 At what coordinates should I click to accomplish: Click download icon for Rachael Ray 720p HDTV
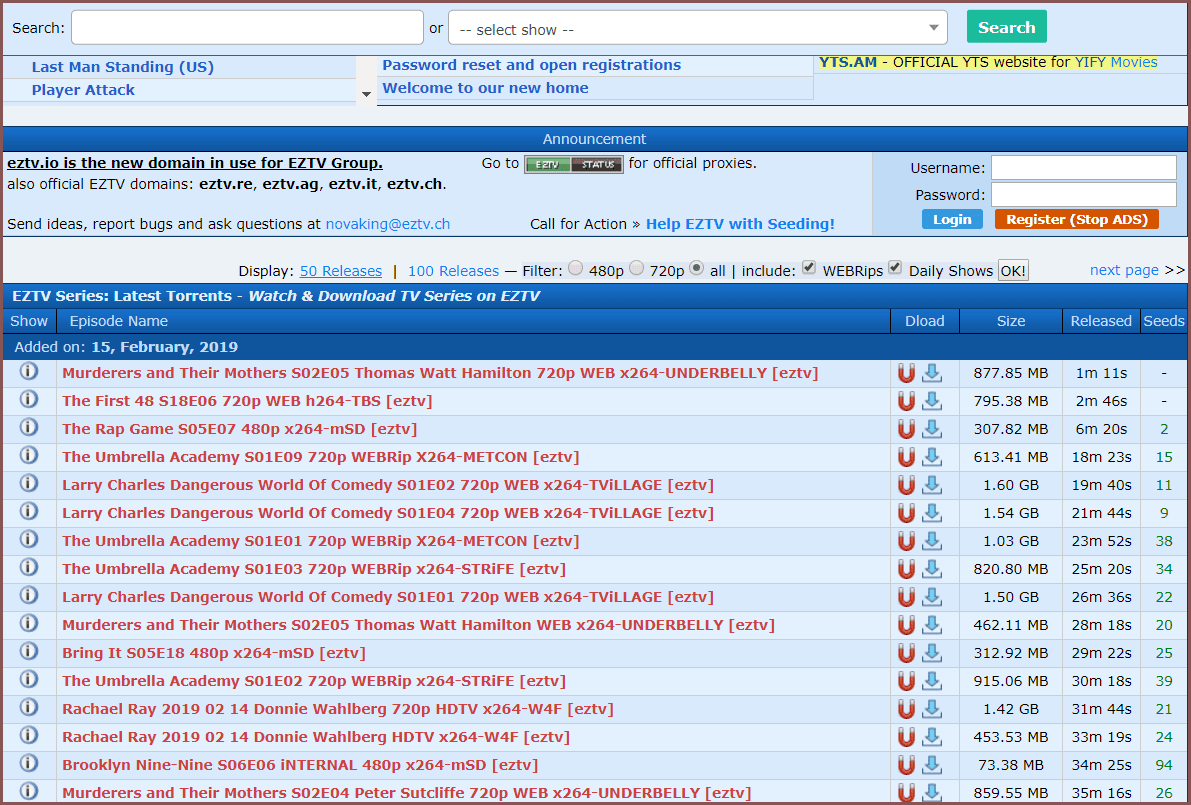click(x=932, y=709)
